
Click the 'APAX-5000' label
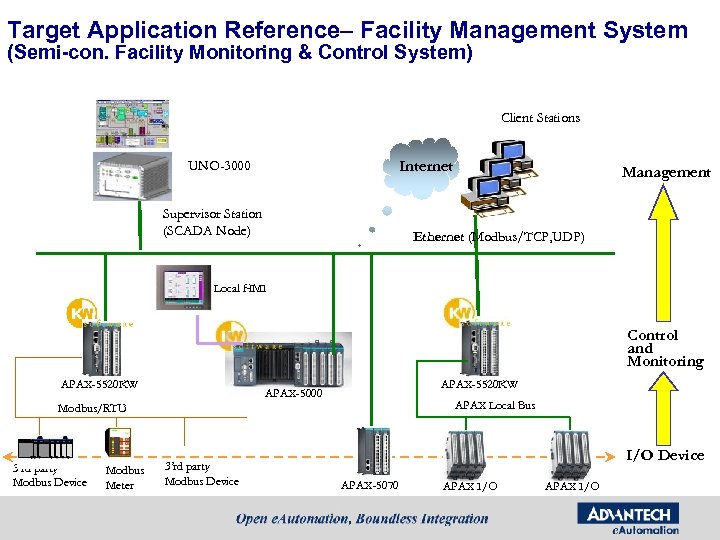pos(293,393)
